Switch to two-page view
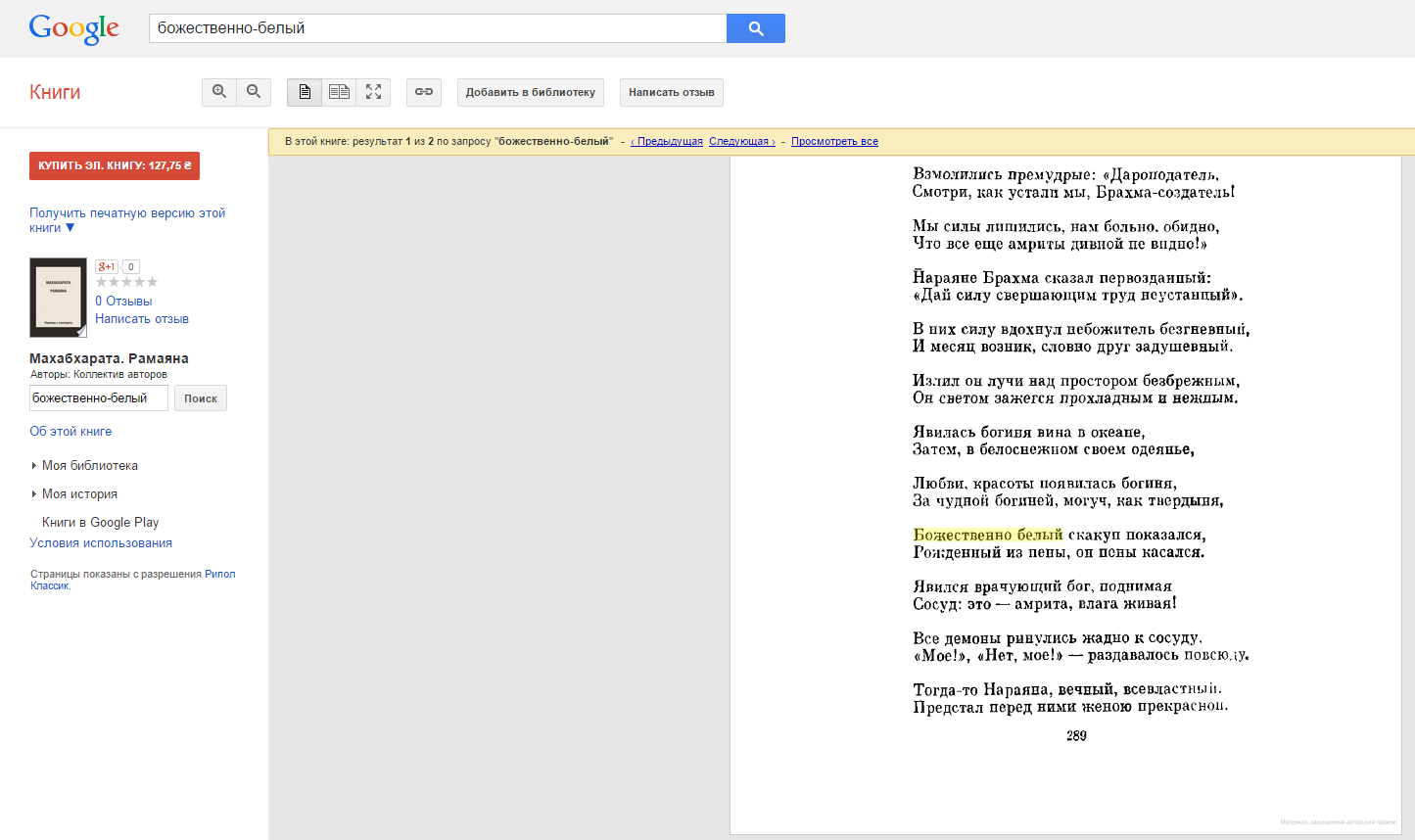 tap(339, 92)
